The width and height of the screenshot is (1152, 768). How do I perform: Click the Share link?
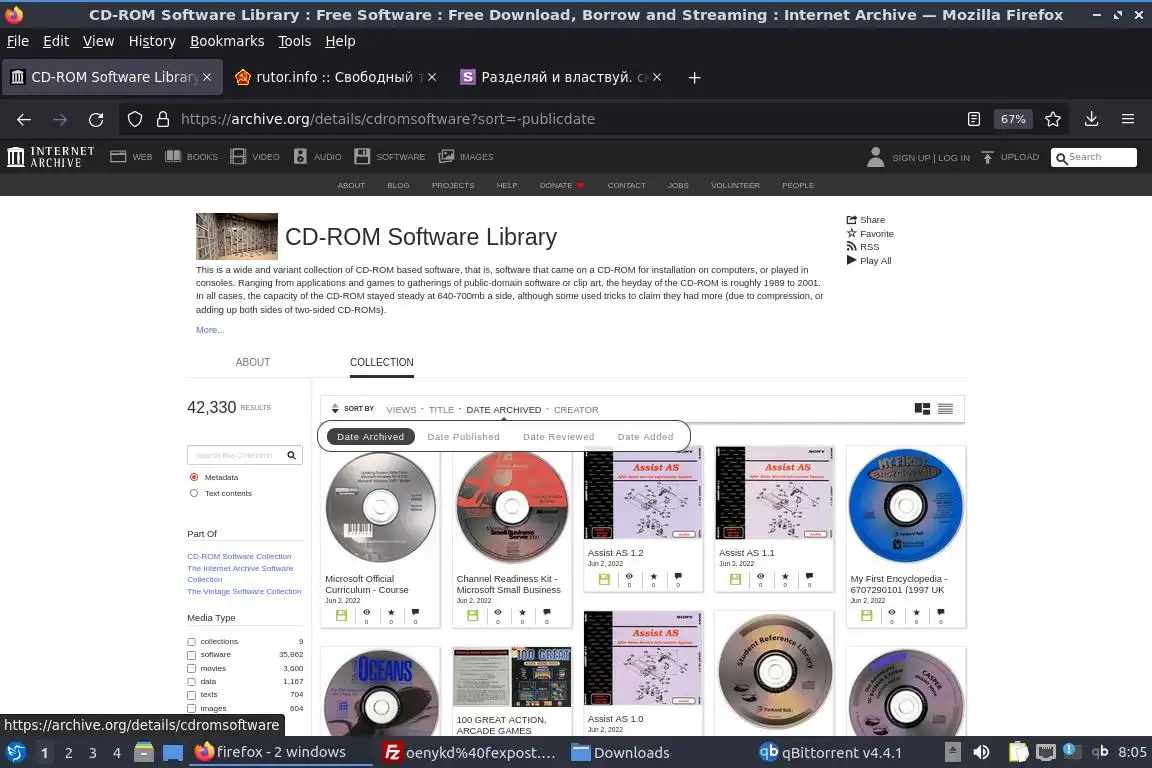865,220
